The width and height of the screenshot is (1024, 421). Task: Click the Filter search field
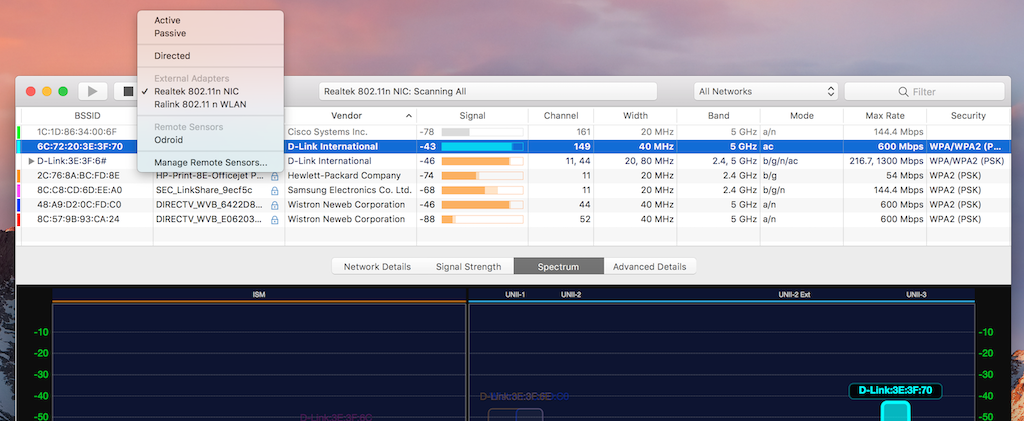tap(924, 91)
